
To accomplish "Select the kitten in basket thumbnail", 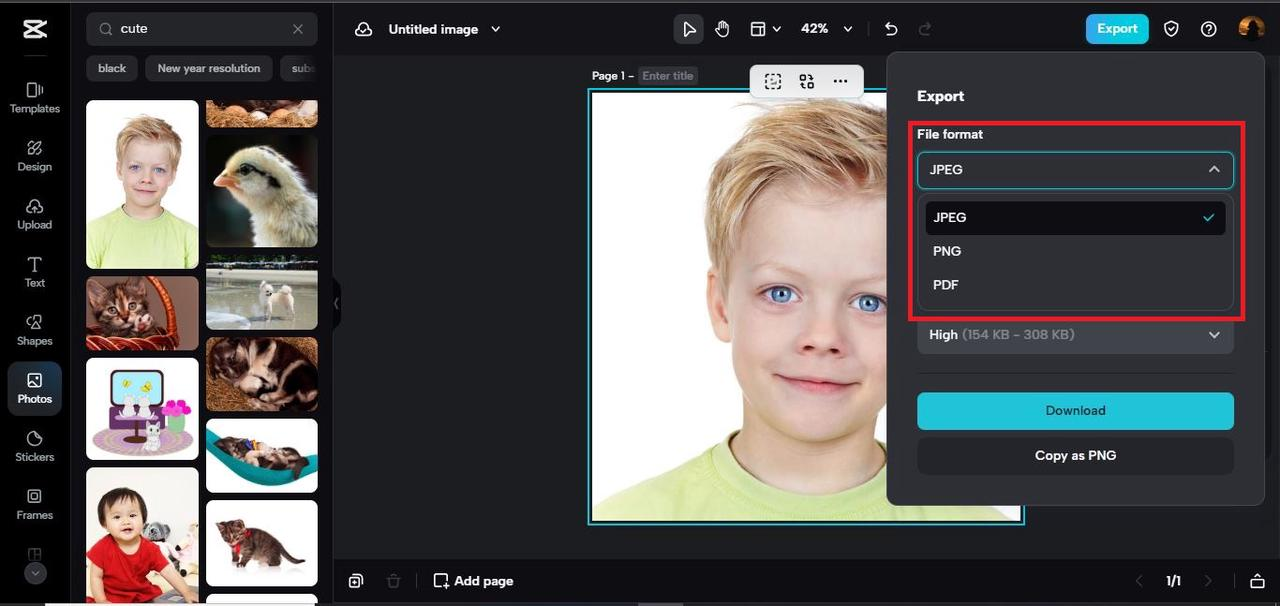I will (x=142, y=313).
